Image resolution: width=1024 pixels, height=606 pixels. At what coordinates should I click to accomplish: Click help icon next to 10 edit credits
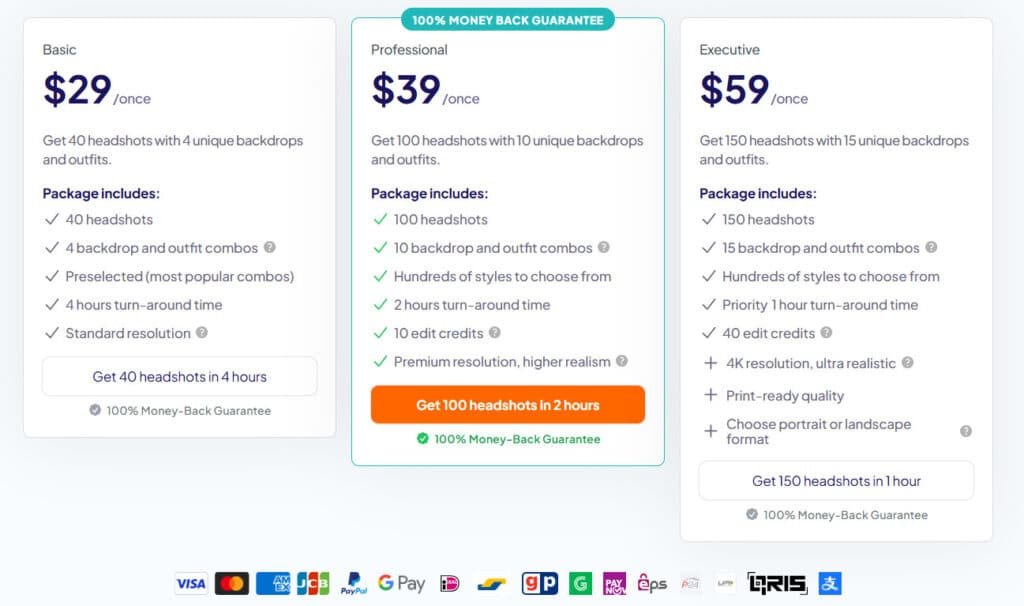(494, 333)
